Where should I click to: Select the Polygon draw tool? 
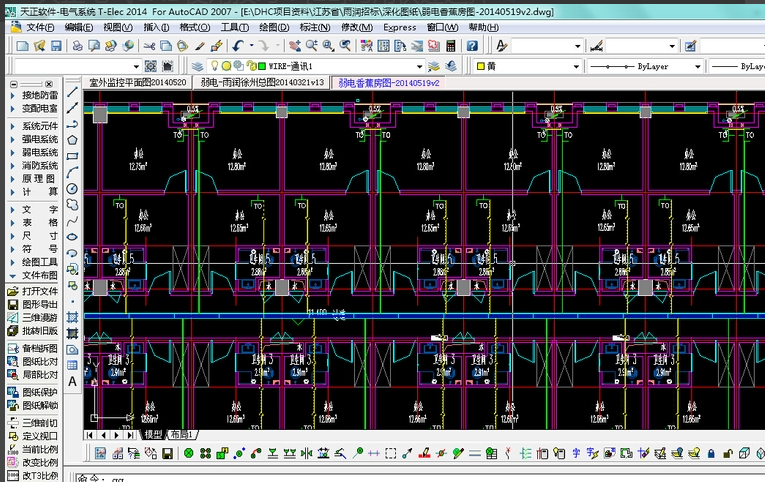(72, 140)
